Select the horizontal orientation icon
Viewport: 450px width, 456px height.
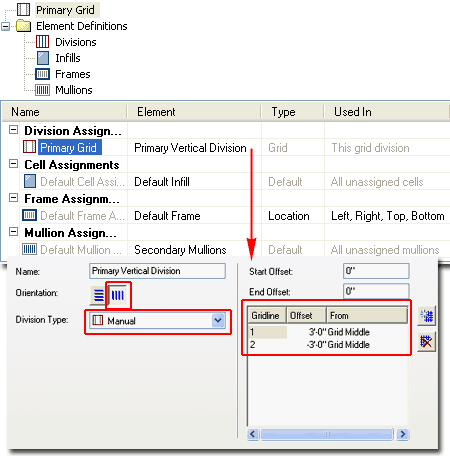tap(98, 295)
